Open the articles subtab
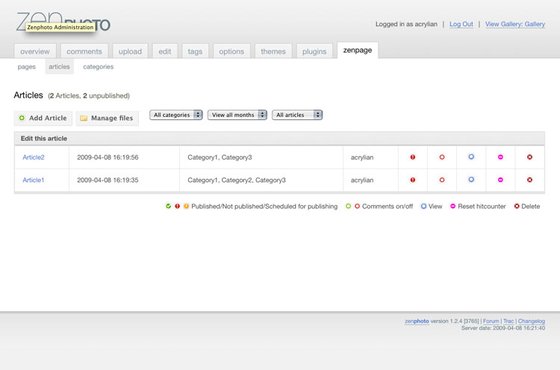 [x=59, y=67]
